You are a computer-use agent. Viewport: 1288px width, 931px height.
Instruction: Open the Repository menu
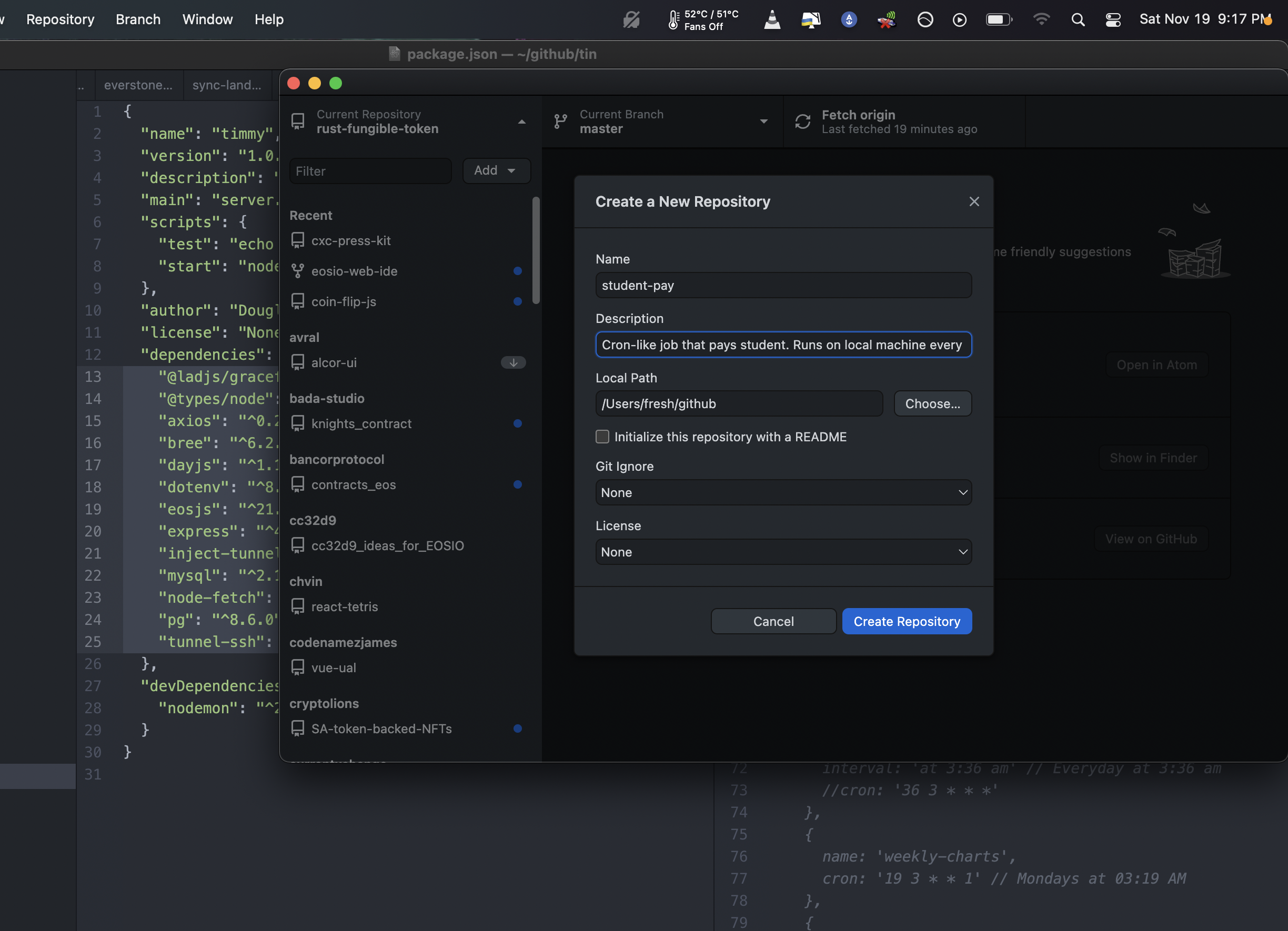(x=60, y=20)
